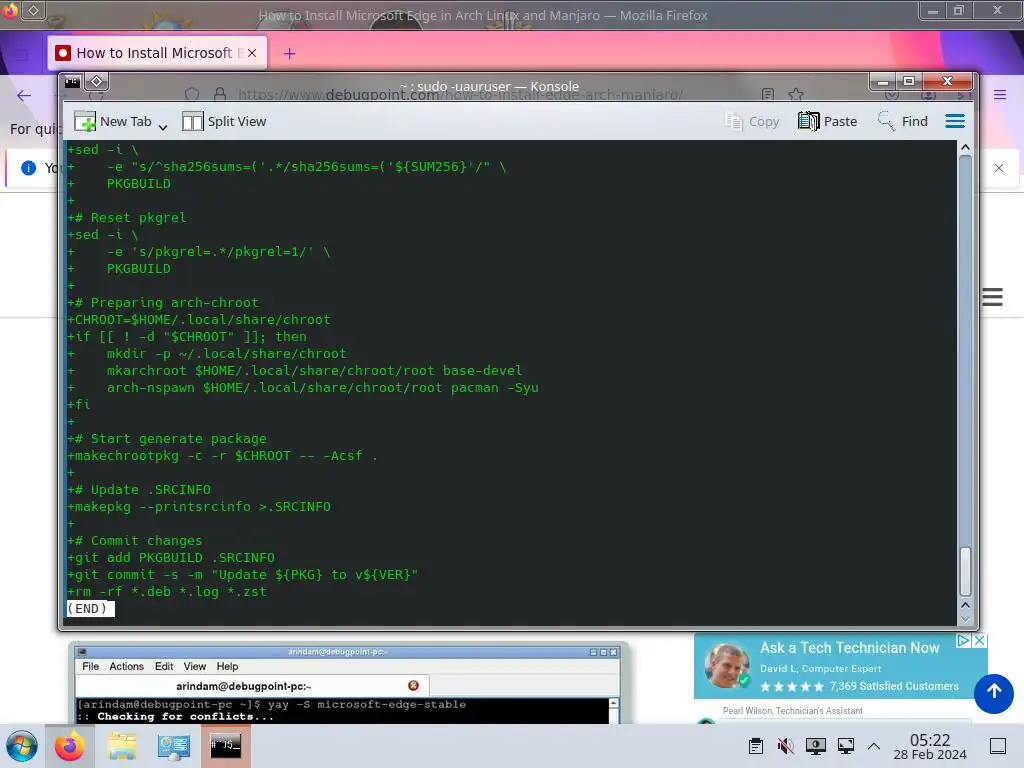Click '+# Preparing arch-chroot' comment line
Image resolution: width=1024 pixels, height=768 pixels.
click(163, 302)
